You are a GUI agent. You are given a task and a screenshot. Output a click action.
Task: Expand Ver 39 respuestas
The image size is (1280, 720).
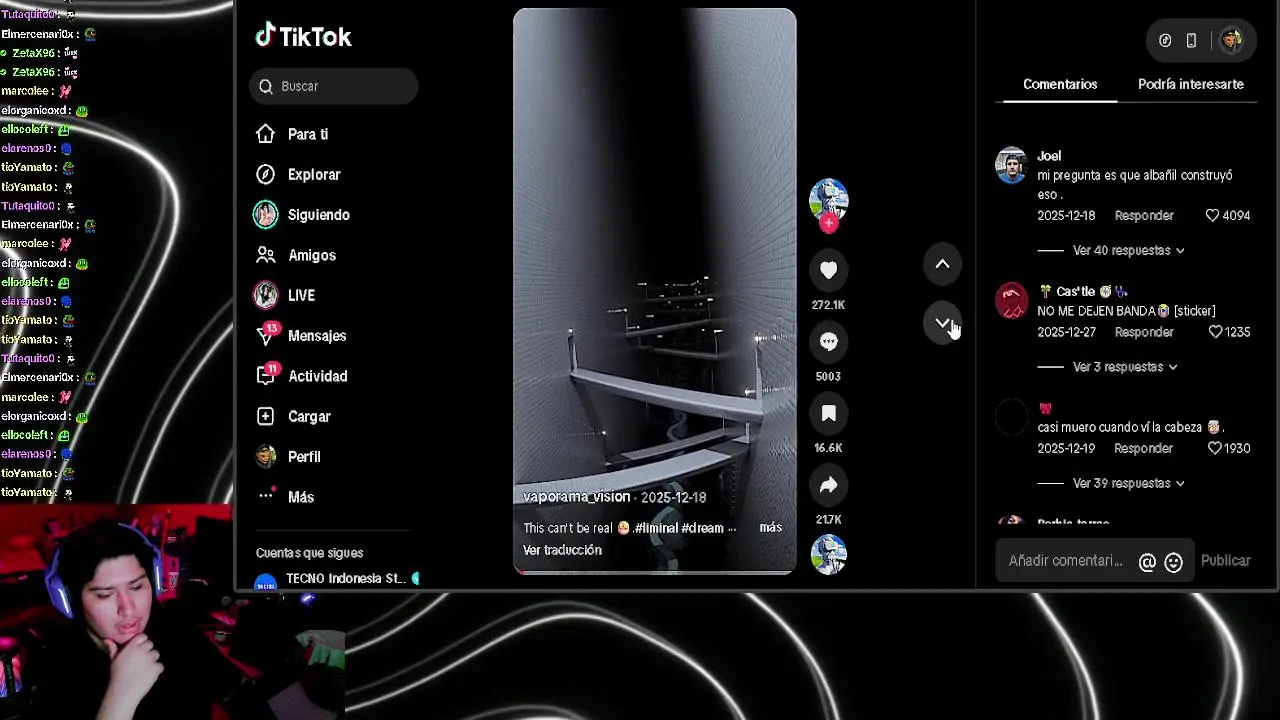(1128, 483)
